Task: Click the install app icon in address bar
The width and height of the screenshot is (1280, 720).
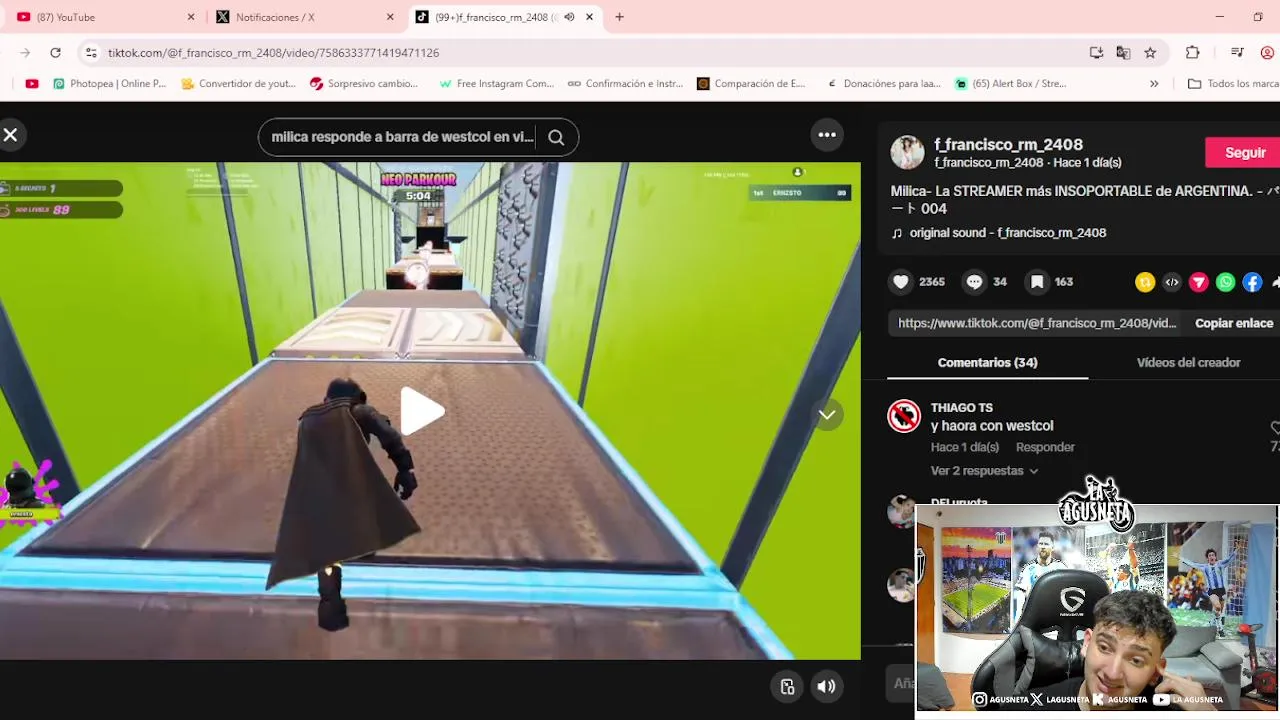Action: pos(1096,53)
